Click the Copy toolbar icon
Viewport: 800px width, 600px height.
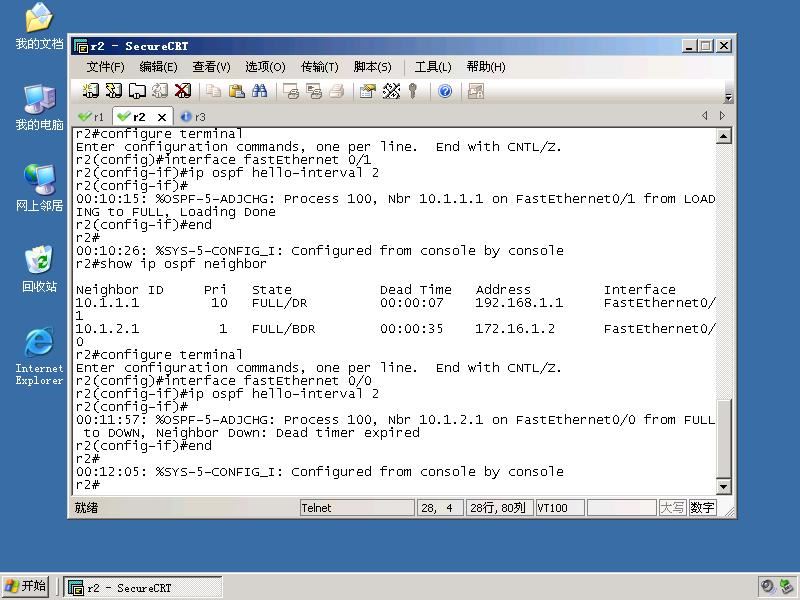[x=213, y=91]
